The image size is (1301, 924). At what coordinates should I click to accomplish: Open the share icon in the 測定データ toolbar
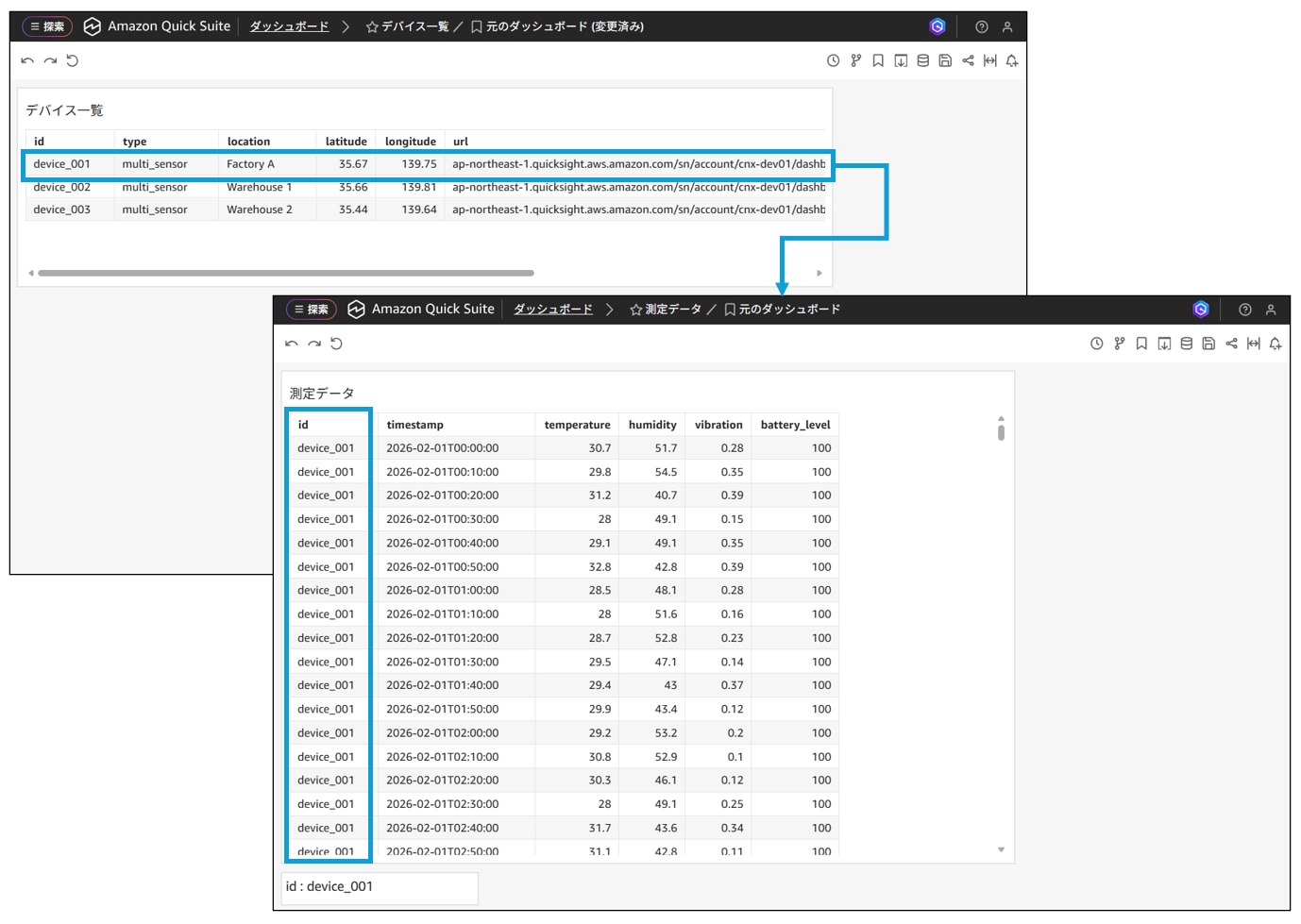pyautogui.click(x=1231, y=344)
